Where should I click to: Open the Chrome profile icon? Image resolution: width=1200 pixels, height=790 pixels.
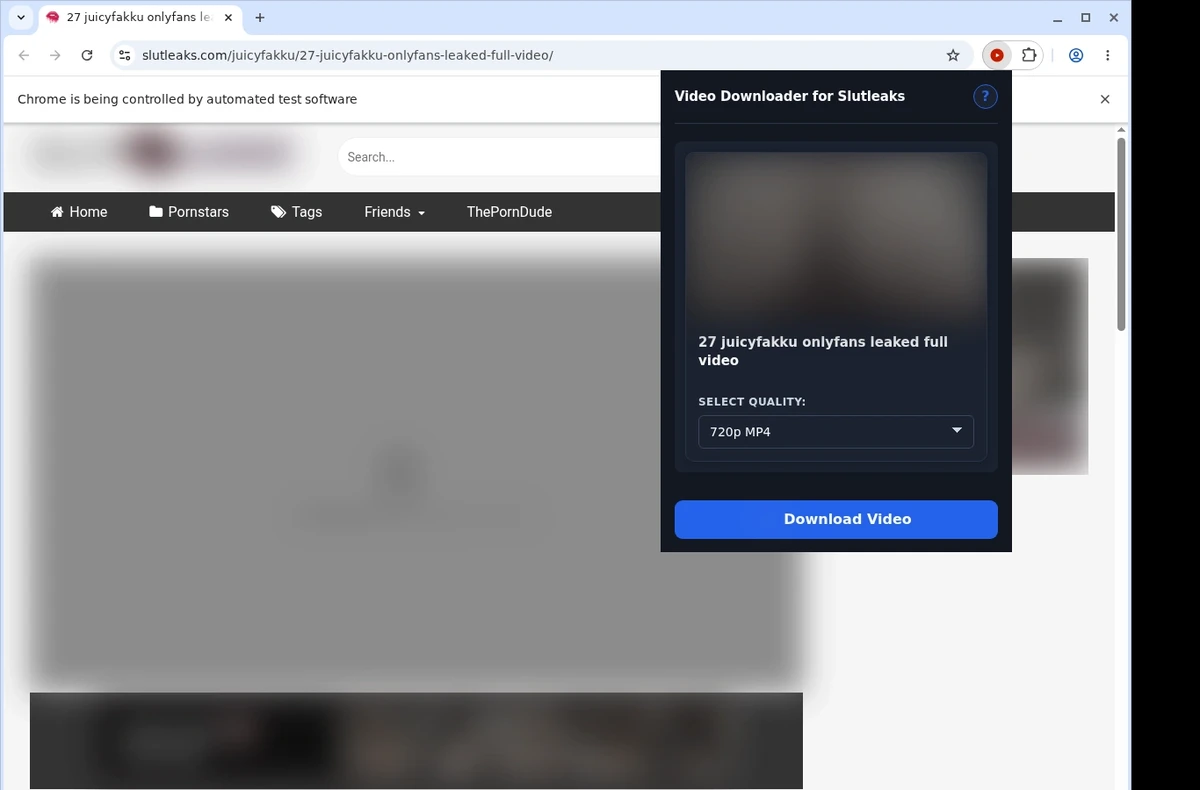[1076, 56]
